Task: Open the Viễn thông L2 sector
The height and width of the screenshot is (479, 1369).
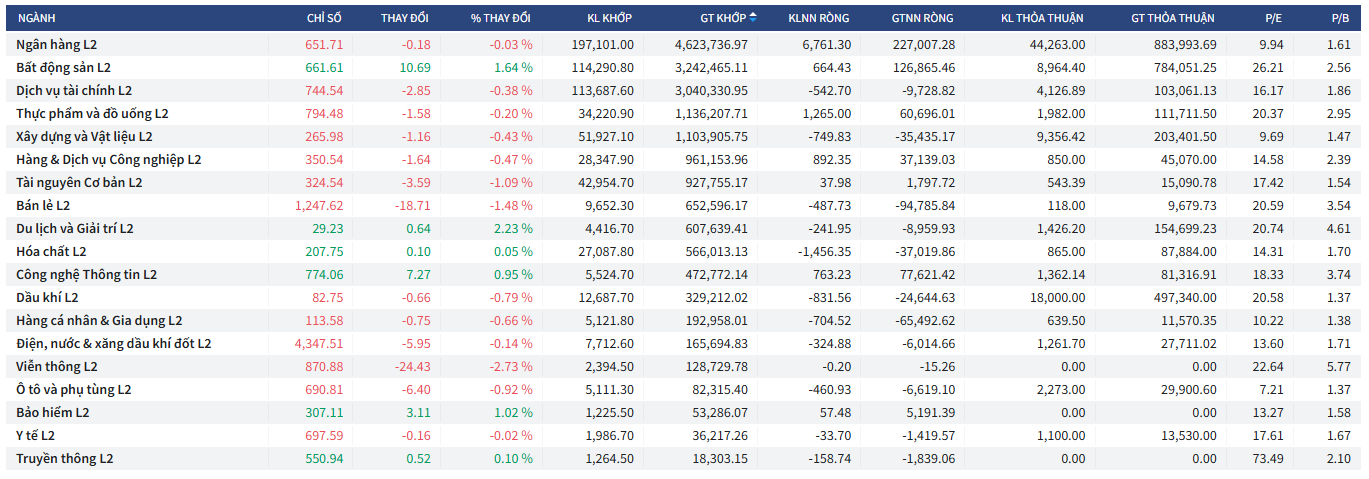Action: coord(56,367)
